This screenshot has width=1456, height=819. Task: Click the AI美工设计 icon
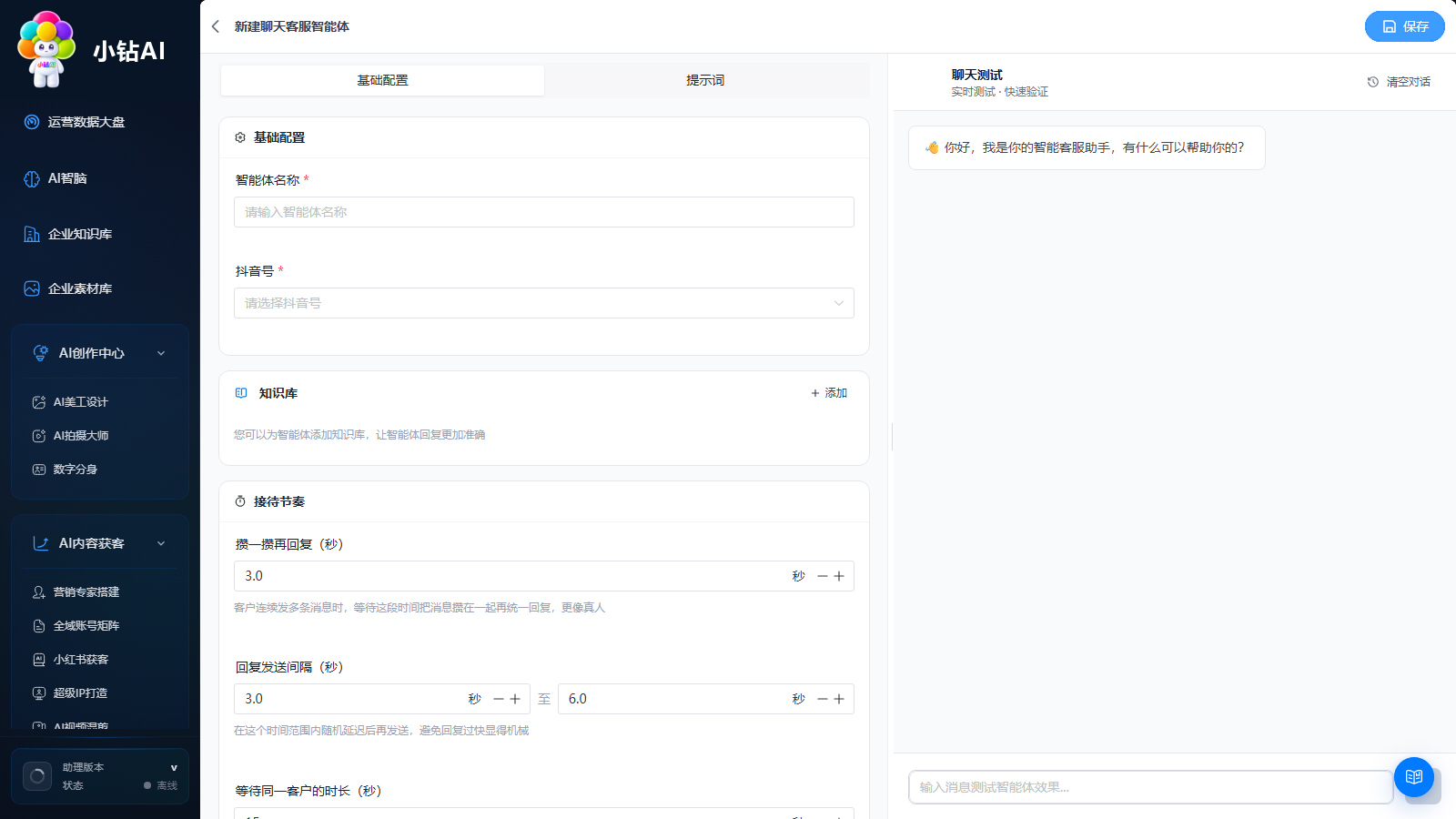[x=39, y=402]
